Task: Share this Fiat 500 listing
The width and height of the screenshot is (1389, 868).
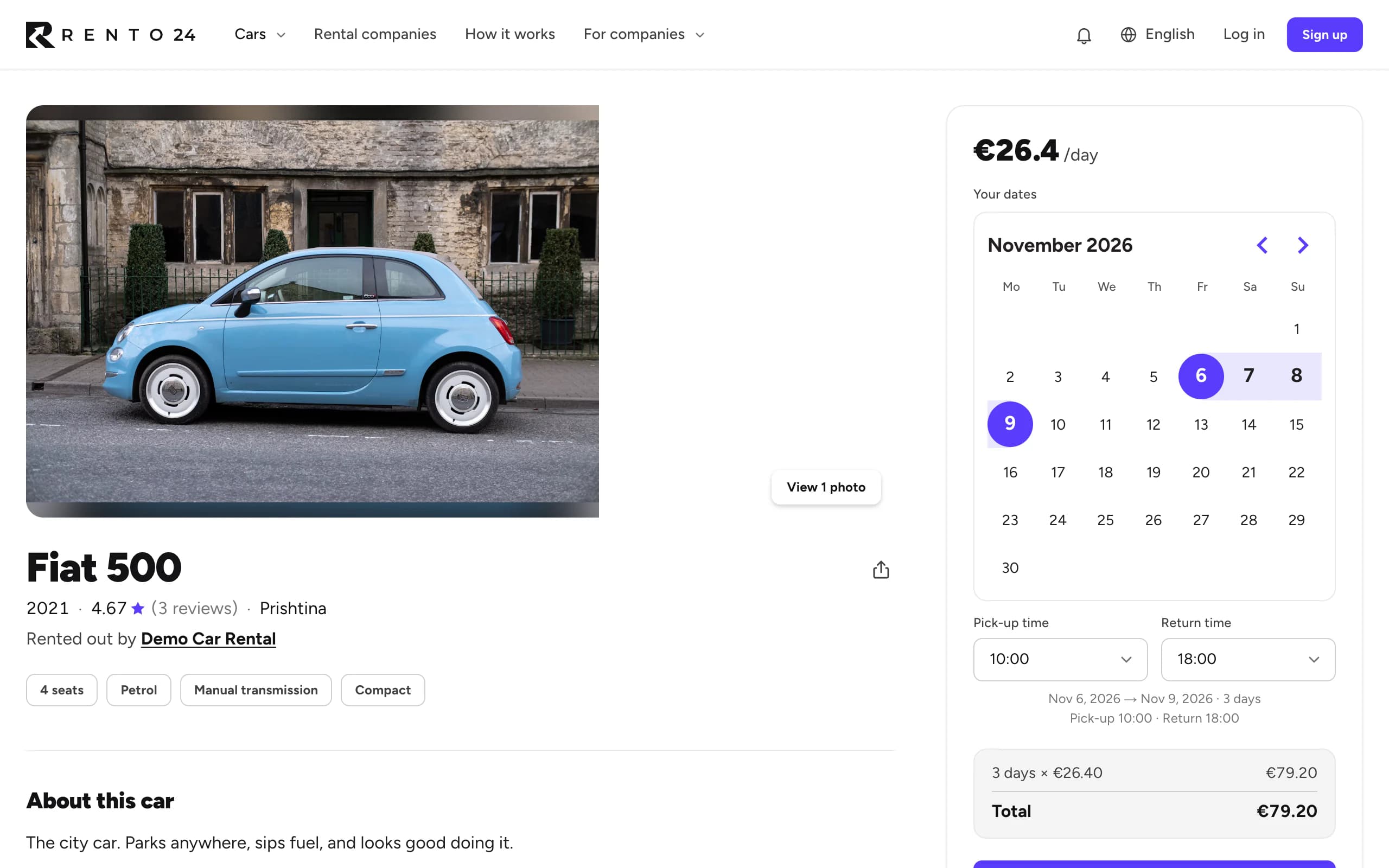Action: pyautogui.click(x=881, y=570)
